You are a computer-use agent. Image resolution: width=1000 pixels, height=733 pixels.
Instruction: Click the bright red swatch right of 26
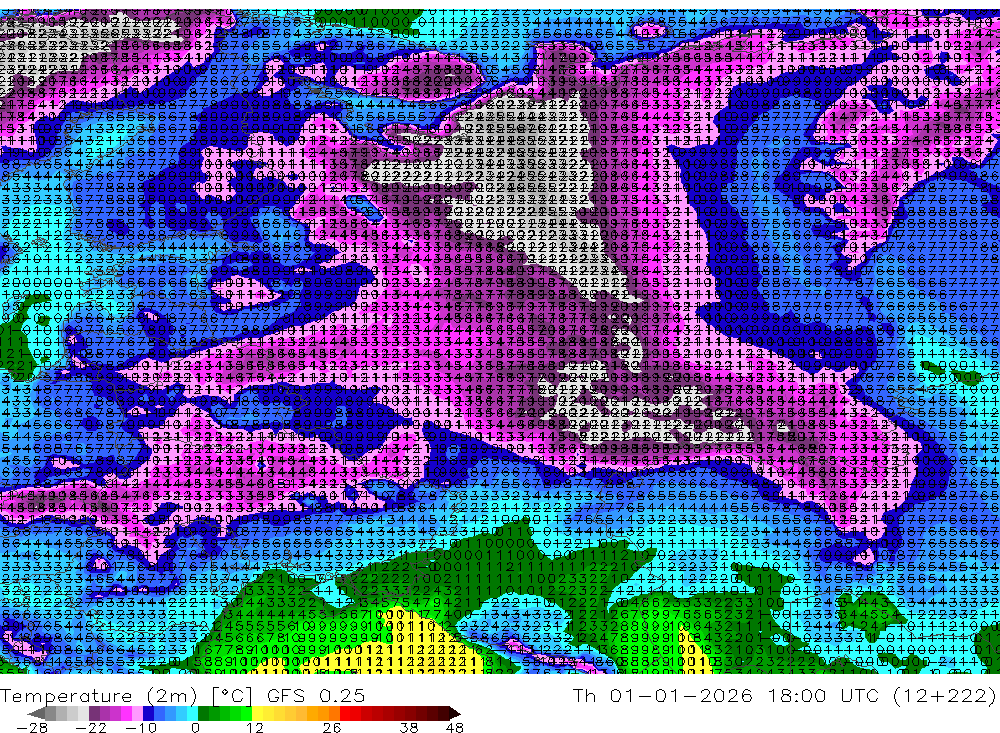point(345,713)
